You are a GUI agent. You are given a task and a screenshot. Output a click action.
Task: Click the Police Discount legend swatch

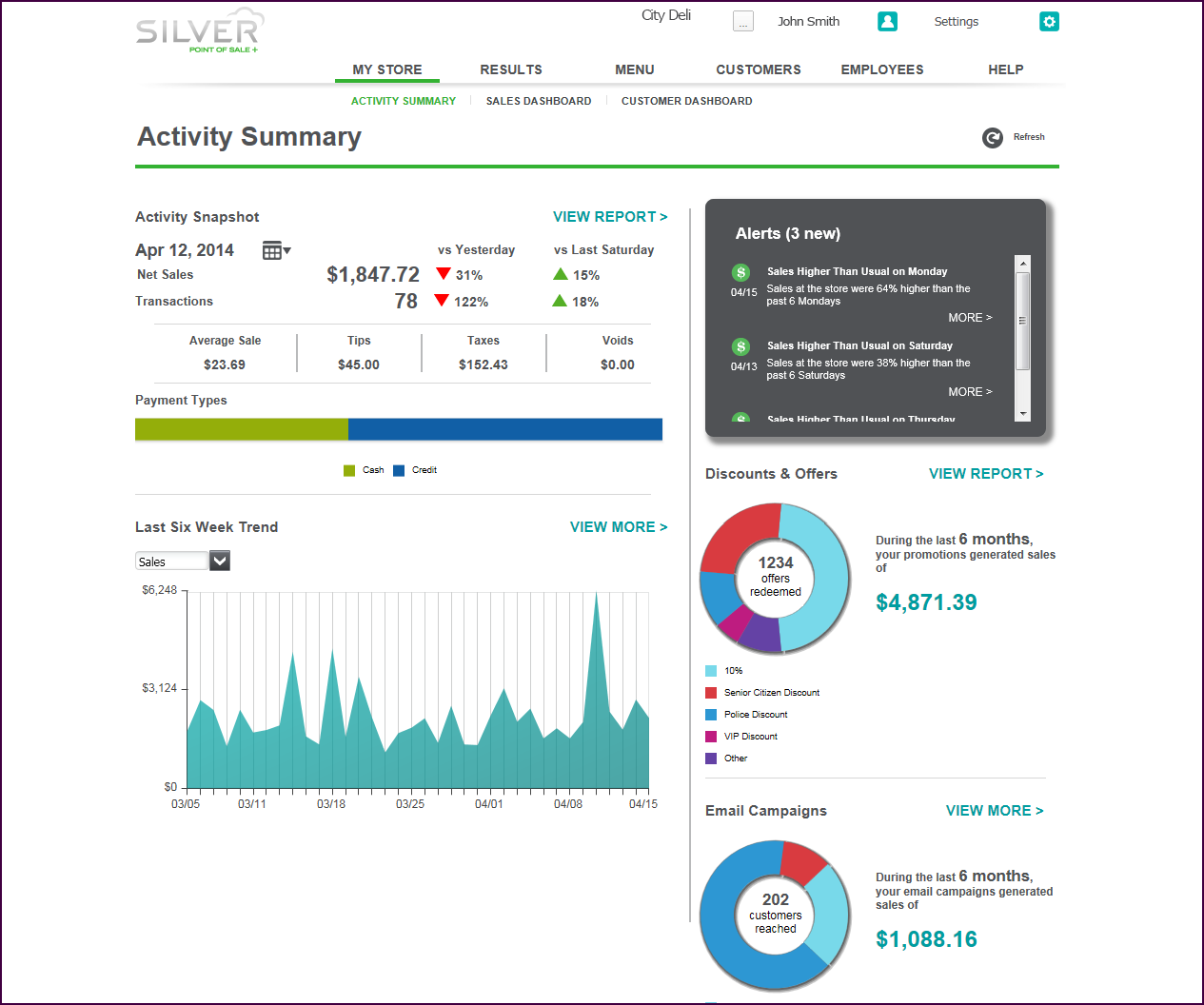pyautogui.click(x=711, y=715)
